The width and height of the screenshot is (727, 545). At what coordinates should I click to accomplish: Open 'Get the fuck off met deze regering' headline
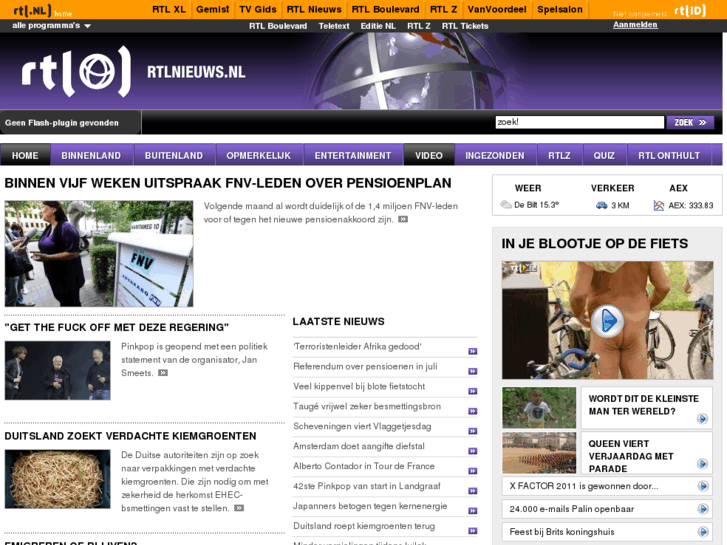[x=117, y=327]
